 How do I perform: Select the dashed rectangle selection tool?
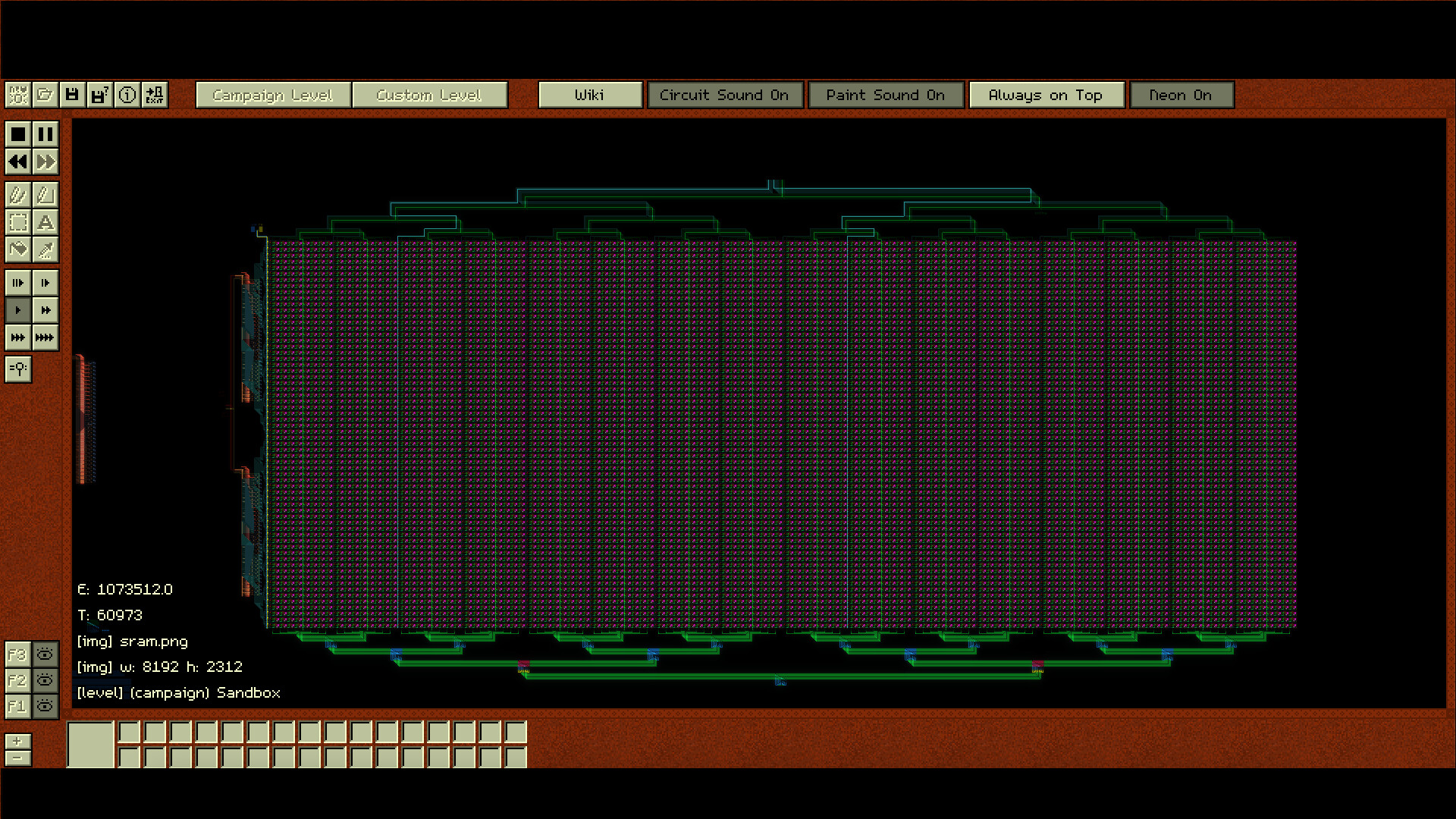click(18, 222)
